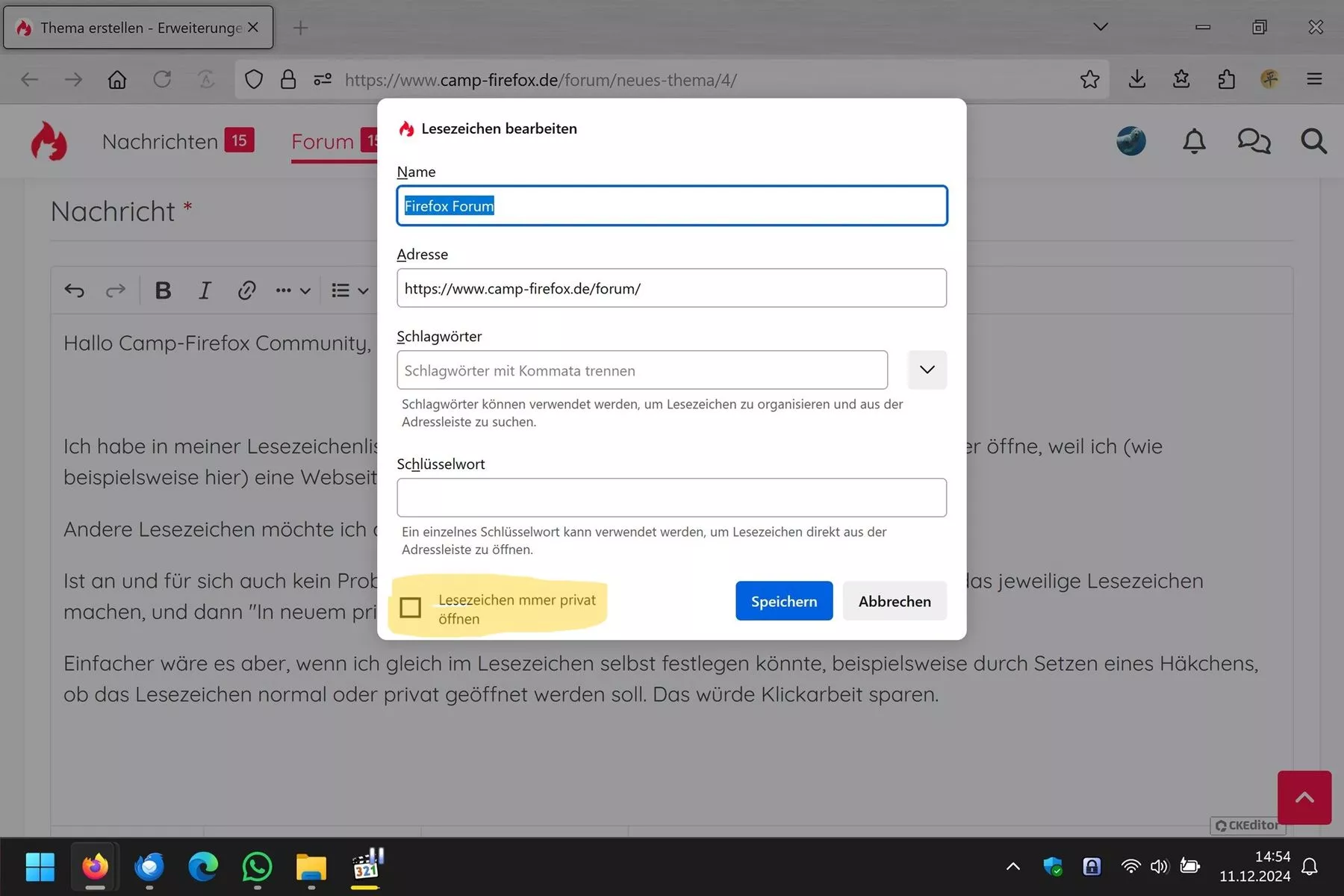Screen dimensions: 1344x896
Task: Click the tracking protection shield icon
Action: (x=254, y=79)
